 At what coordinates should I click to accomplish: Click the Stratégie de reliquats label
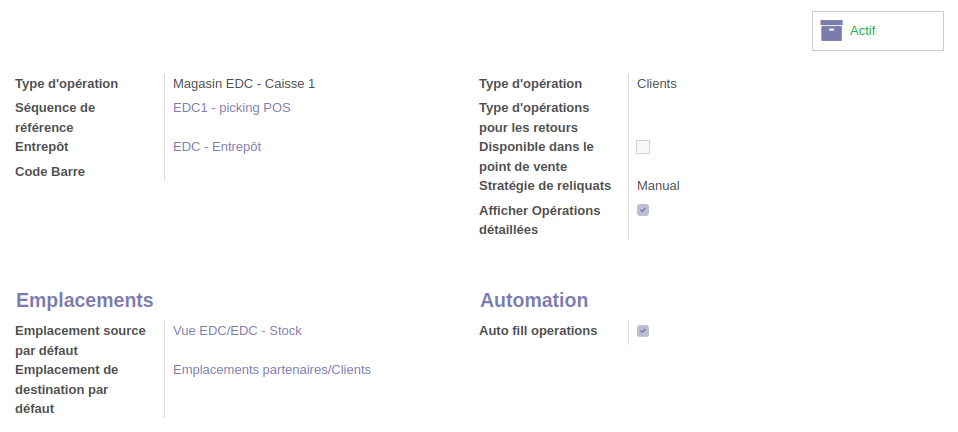click(x=544, y=186)
